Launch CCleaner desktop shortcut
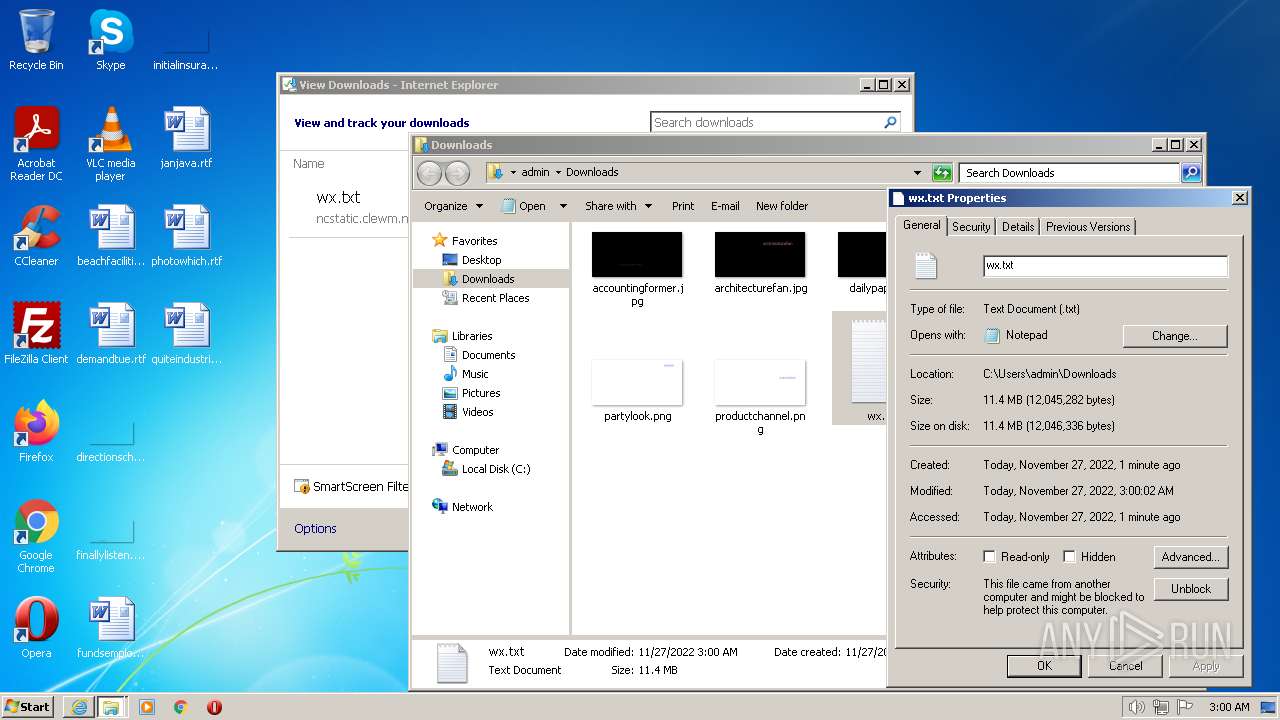This screenshot has height=720, width=1280. point(36,236)
